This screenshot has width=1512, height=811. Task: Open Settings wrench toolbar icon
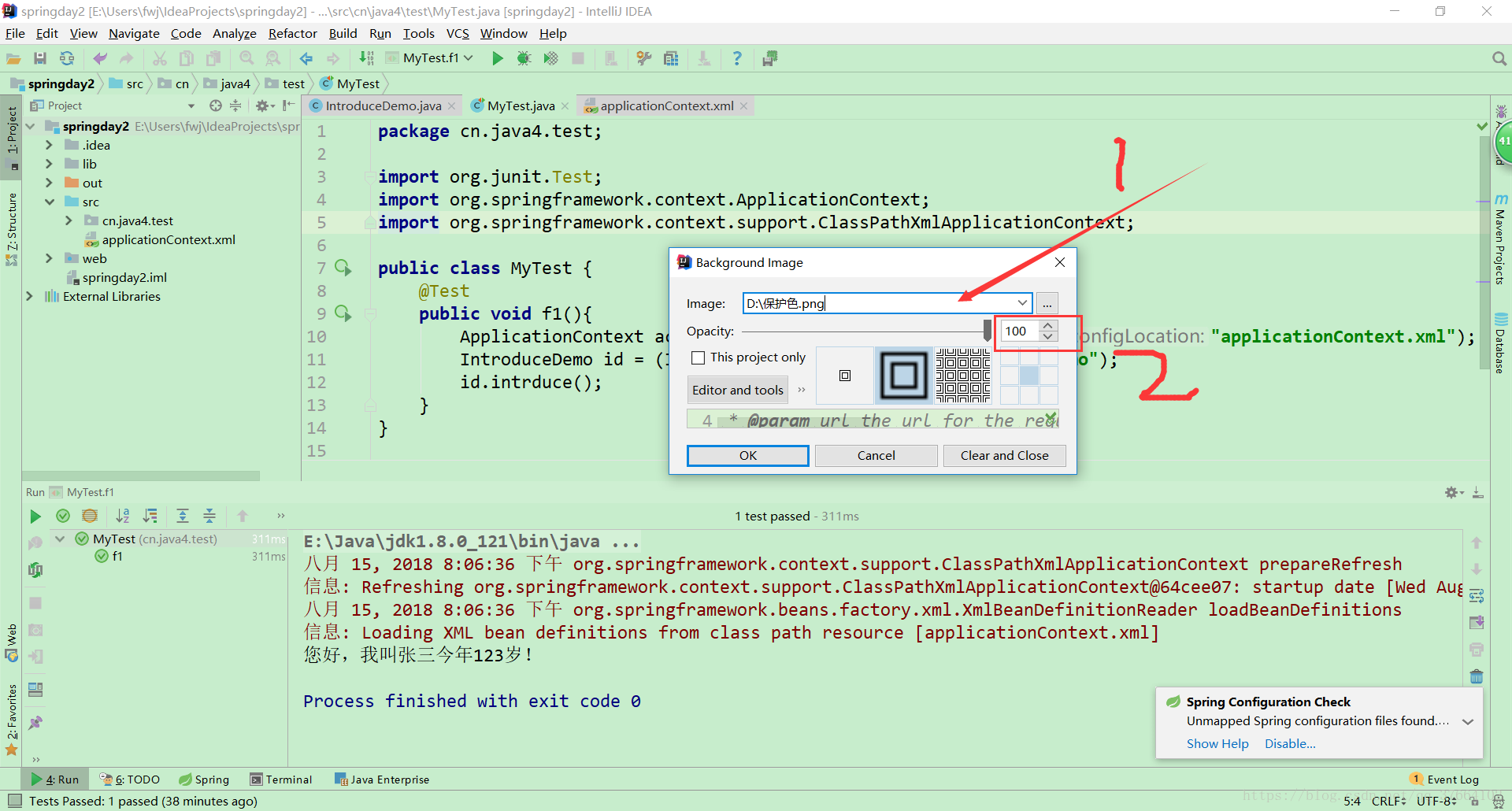tap(644, 58)
